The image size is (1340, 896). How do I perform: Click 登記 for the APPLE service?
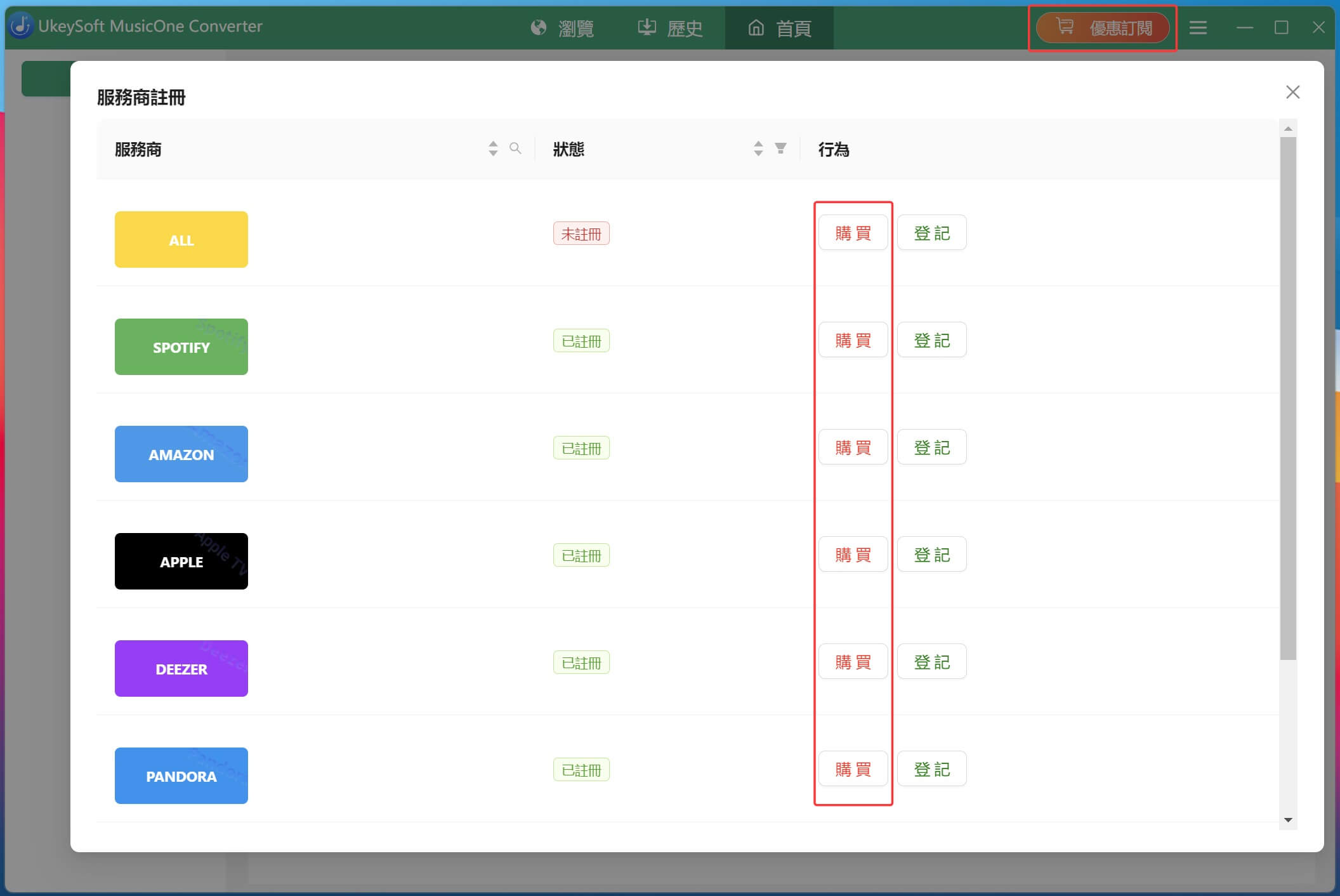tap(931, 554)
